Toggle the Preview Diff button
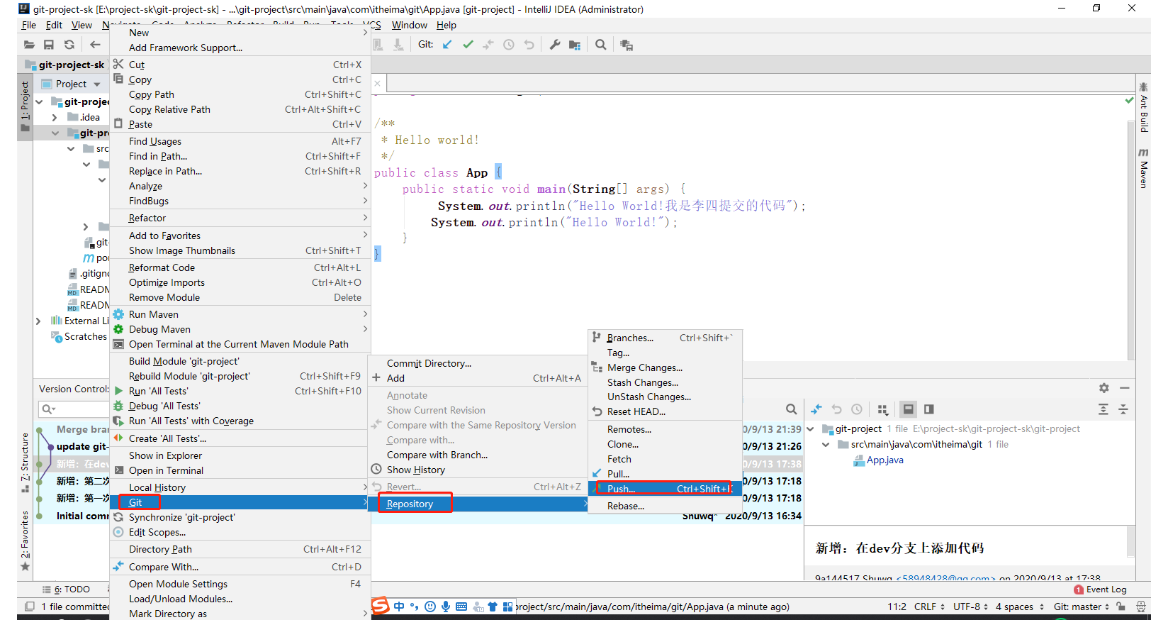This screenshot has height=631, width=1164. (908, 409)
